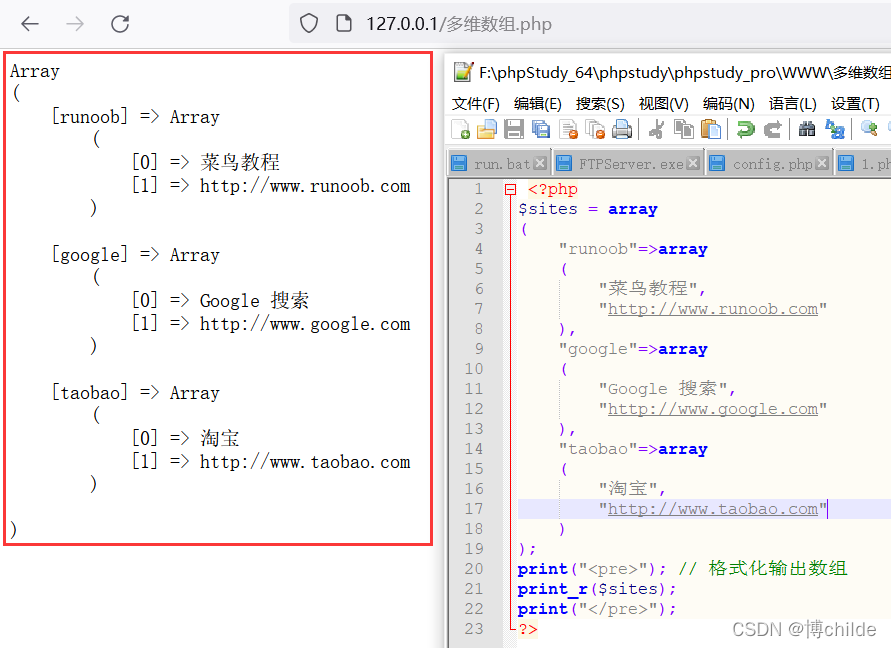The height and width of the screenshot is (648, 891).
Task: Open the 编辑(E) menu
Action: [538, 103]
